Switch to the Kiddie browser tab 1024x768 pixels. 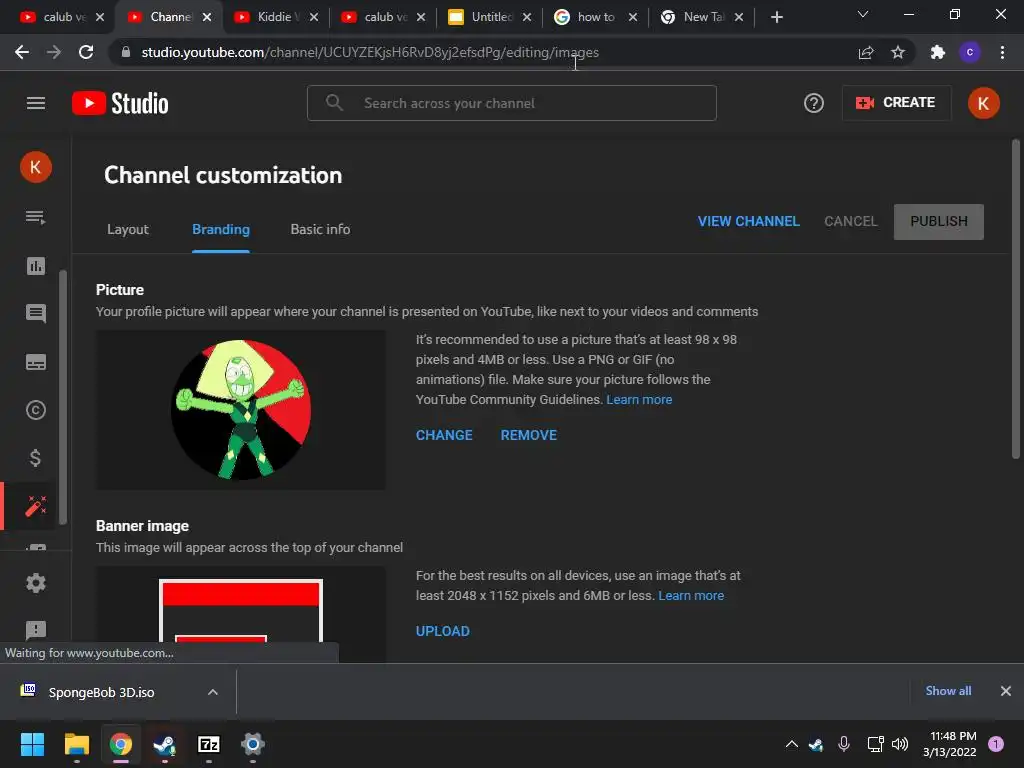274,17
